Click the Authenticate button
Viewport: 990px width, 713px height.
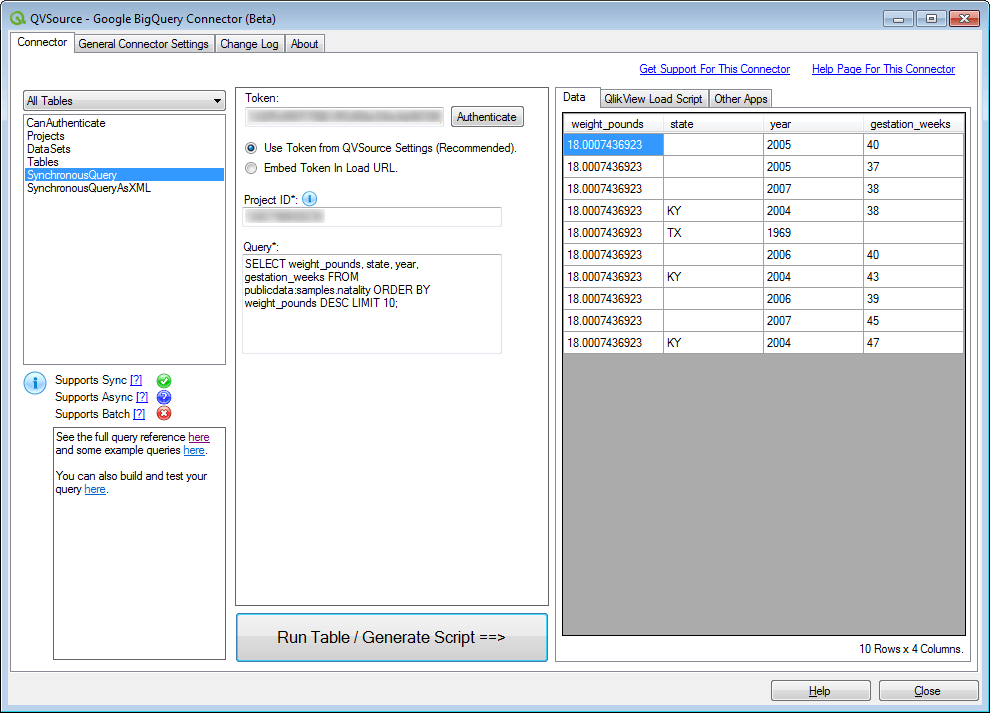(487, 117)
